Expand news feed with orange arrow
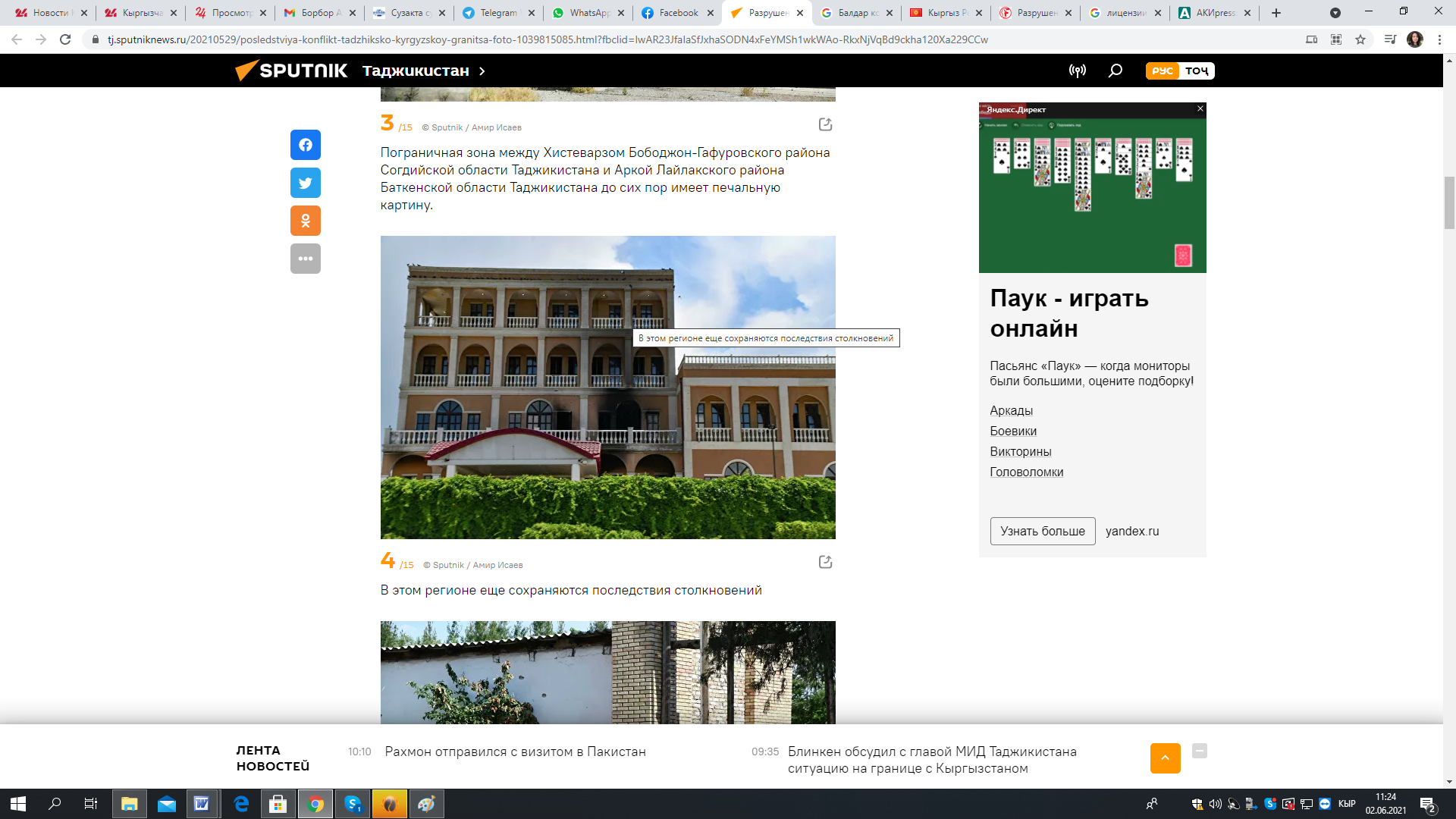Viewport: 1456px width, 819px height. [1165, 758]
